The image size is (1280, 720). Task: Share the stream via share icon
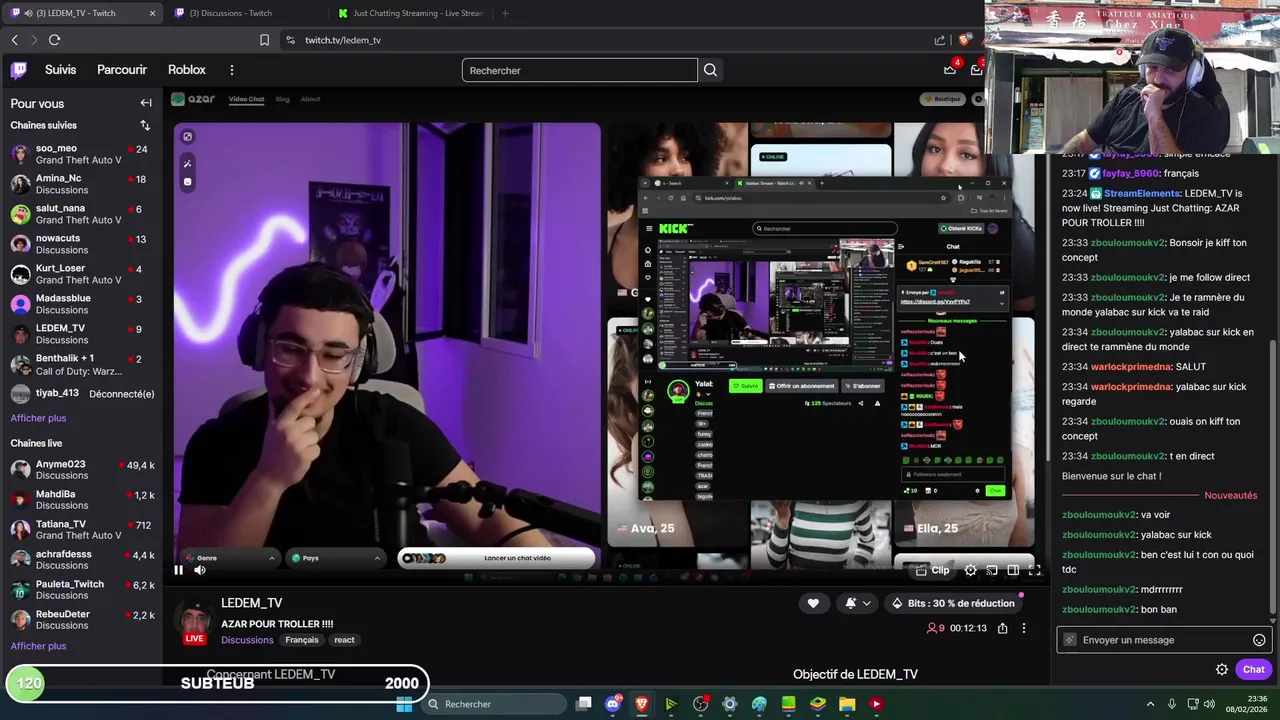point(1002,628)
